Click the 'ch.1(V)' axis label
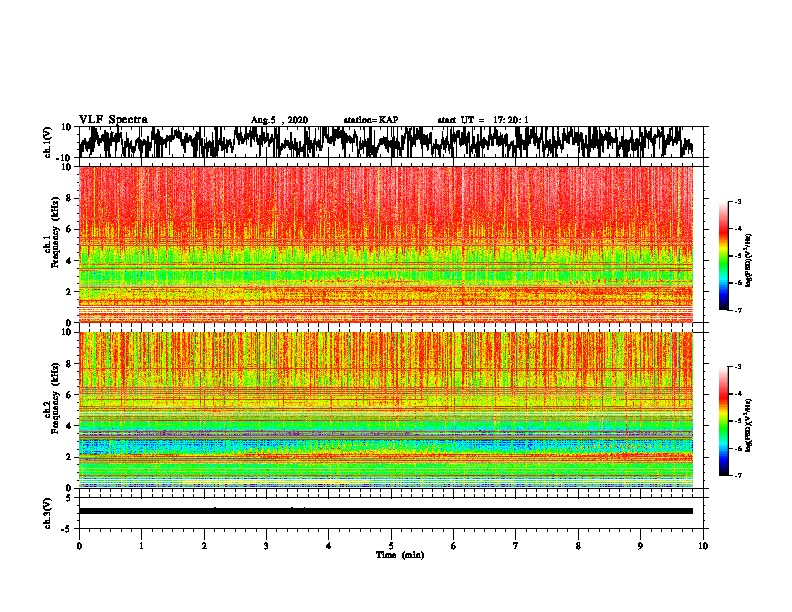792x612 pixels. [48, 142]
